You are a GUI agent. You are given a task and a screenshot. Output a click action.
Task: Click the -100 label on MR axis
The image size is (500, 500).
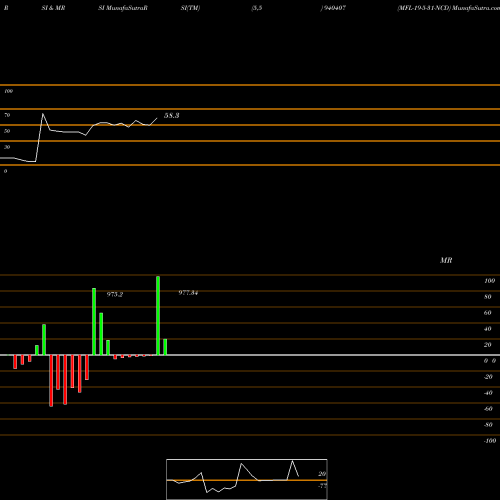490,441
